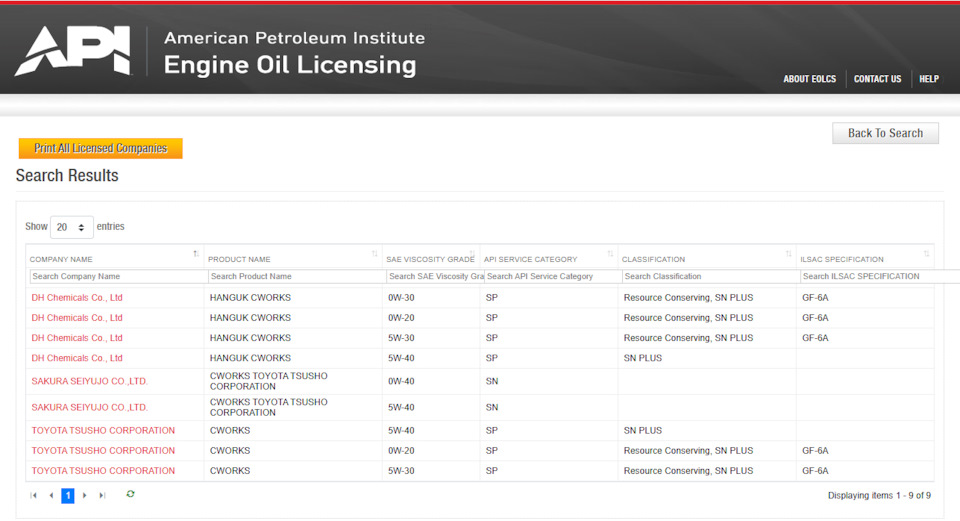Open About EOLCS menu item

click(x=809, y=79)
